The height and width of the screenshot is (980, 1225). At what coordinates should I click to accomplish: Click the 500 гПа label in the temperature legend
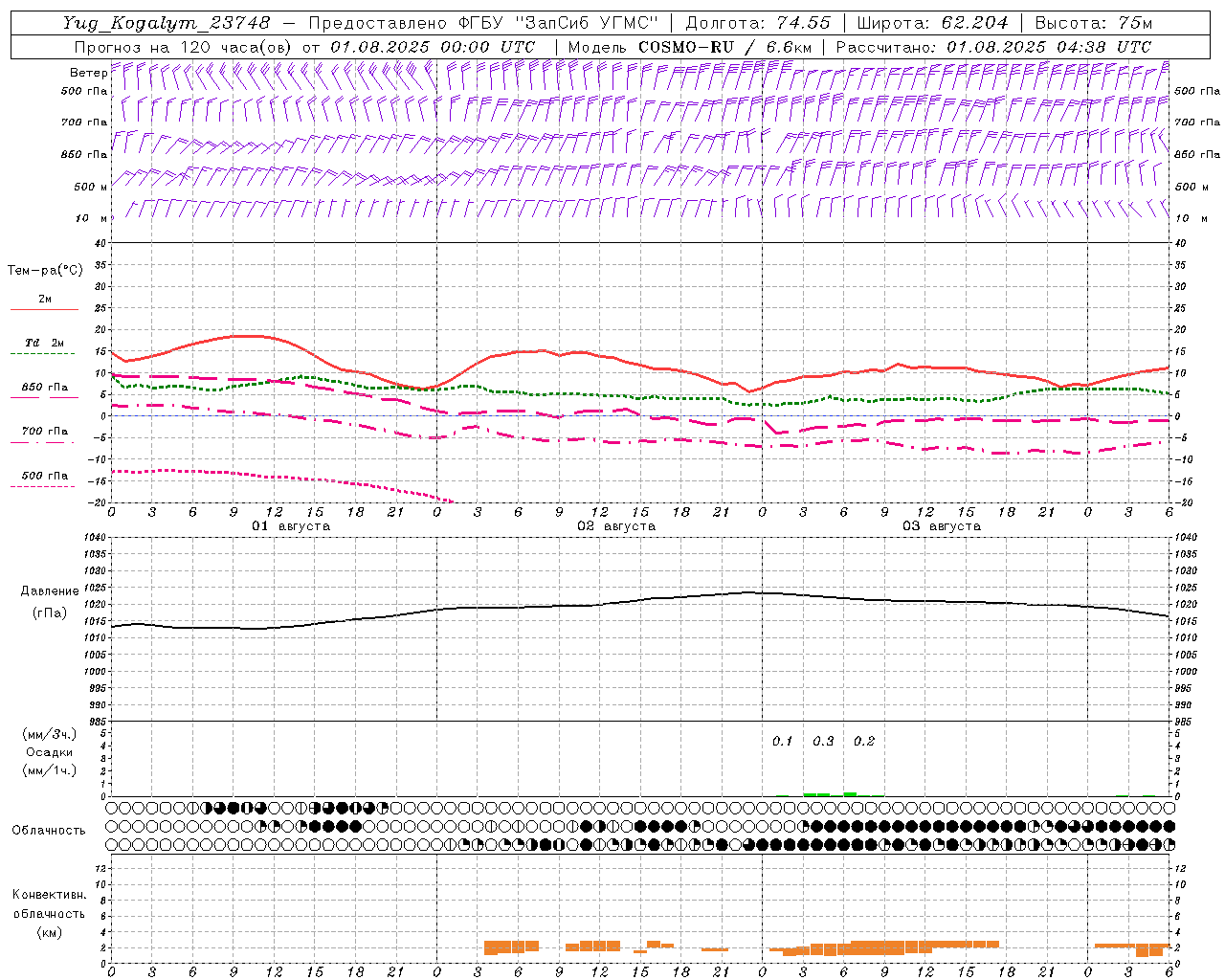(45, 476)
